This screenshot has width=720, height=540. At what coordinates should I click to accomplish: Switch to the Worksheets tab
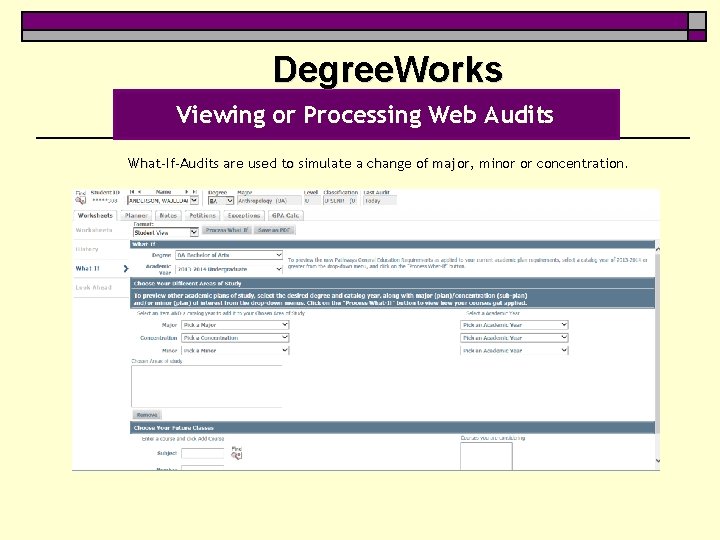pos(95,215)
